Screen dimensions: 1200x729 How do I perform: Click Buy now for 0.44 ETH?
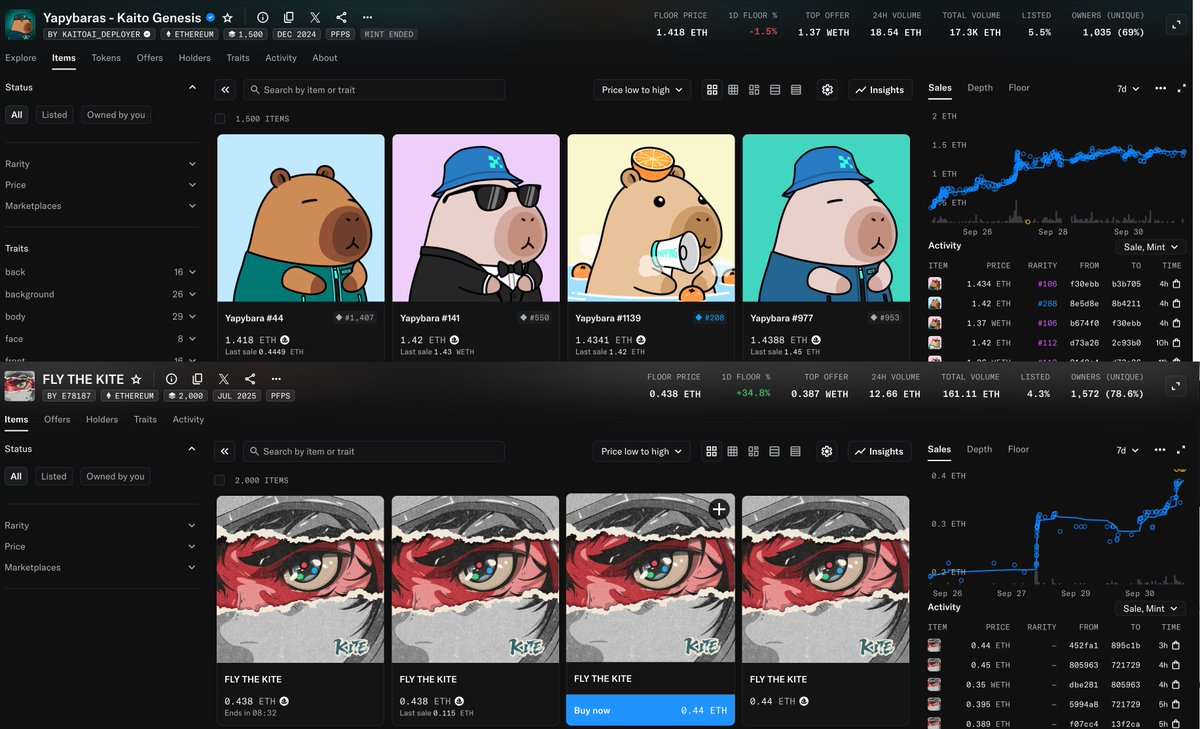coord(650,710)
